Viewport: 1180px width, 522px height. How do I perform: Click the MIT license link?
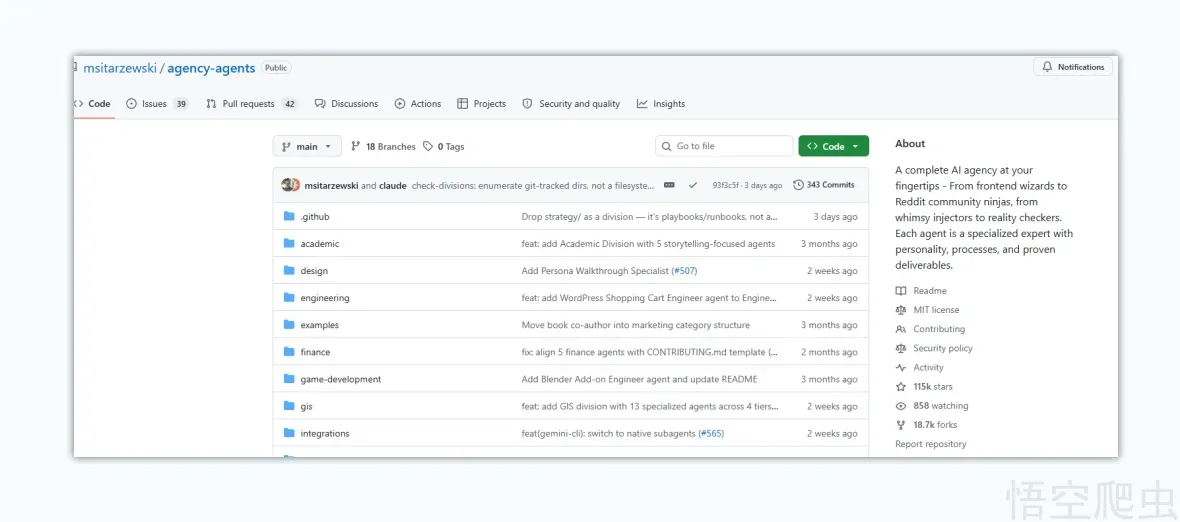tap(936, 310)
